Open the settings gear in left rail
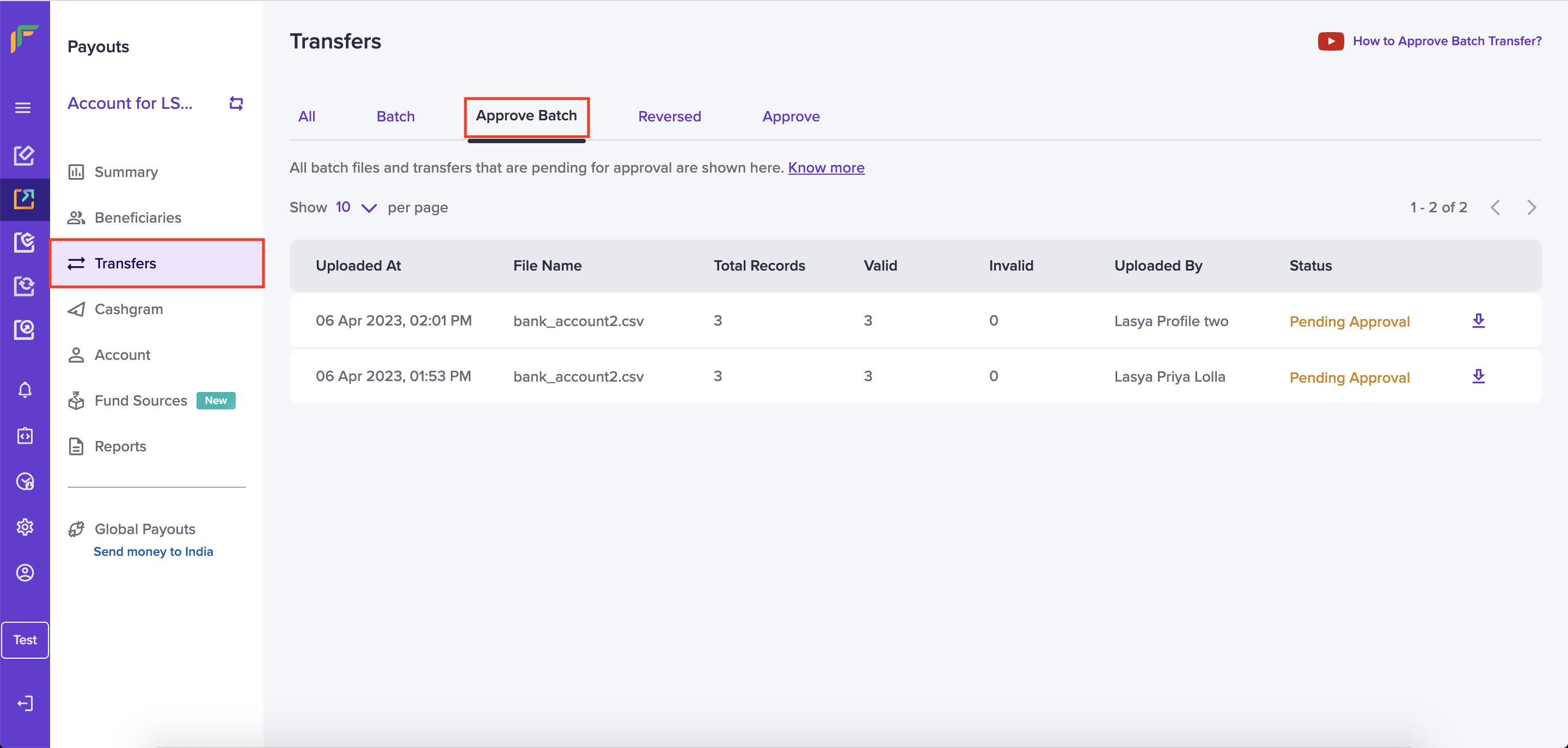The image size is (1568, 748). (24, 527)
